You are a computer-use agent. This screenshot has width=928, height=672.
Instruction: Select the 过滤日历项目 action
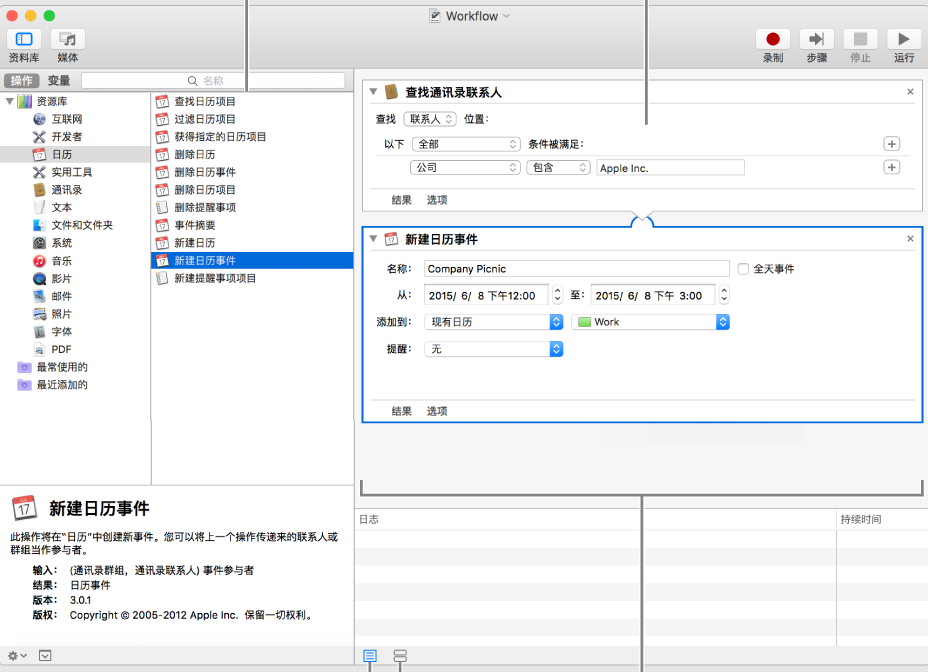(205, 119)
